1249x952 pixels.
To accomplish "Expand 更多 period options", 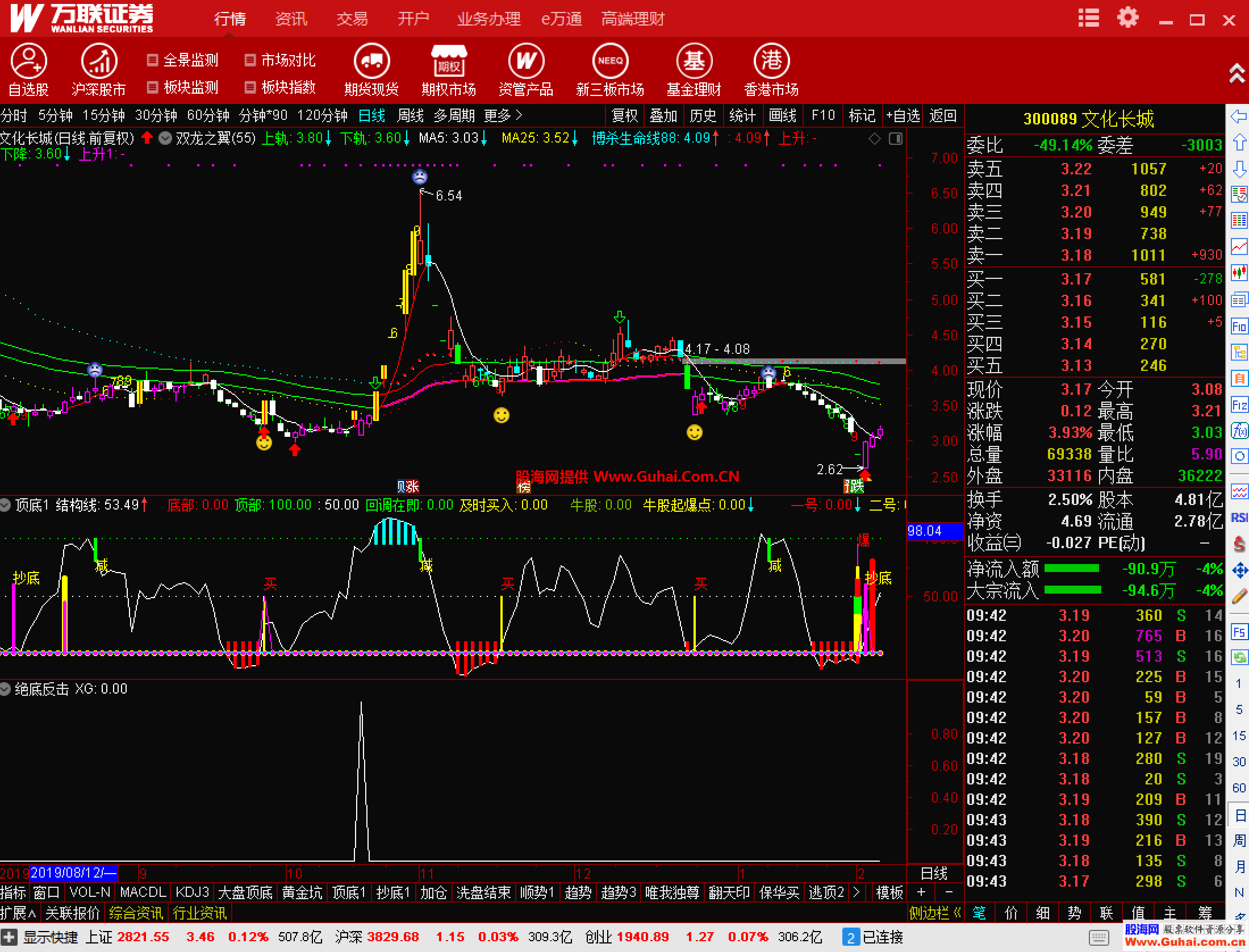I will point(503,115).
